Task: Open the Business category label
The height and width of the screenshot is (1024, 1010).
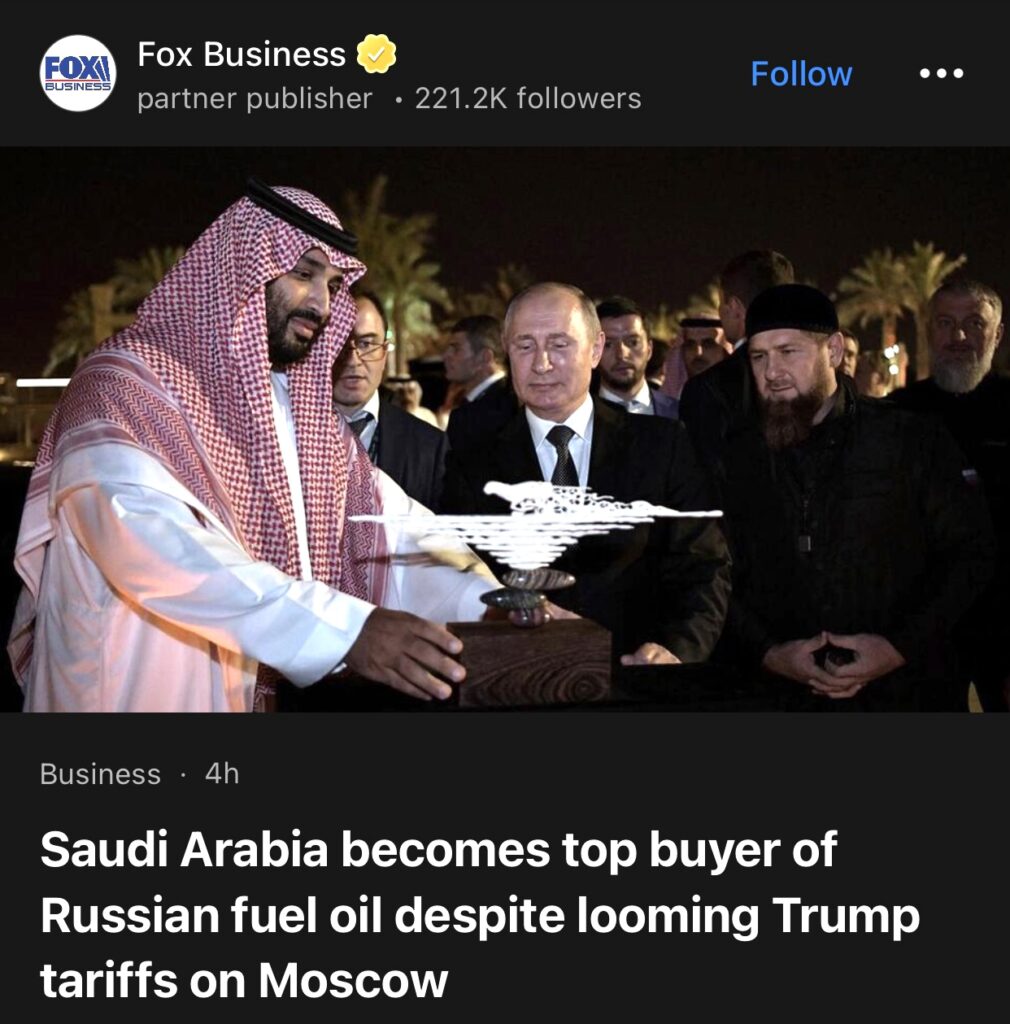Action: pyautogui.click(x=100, y=774)
